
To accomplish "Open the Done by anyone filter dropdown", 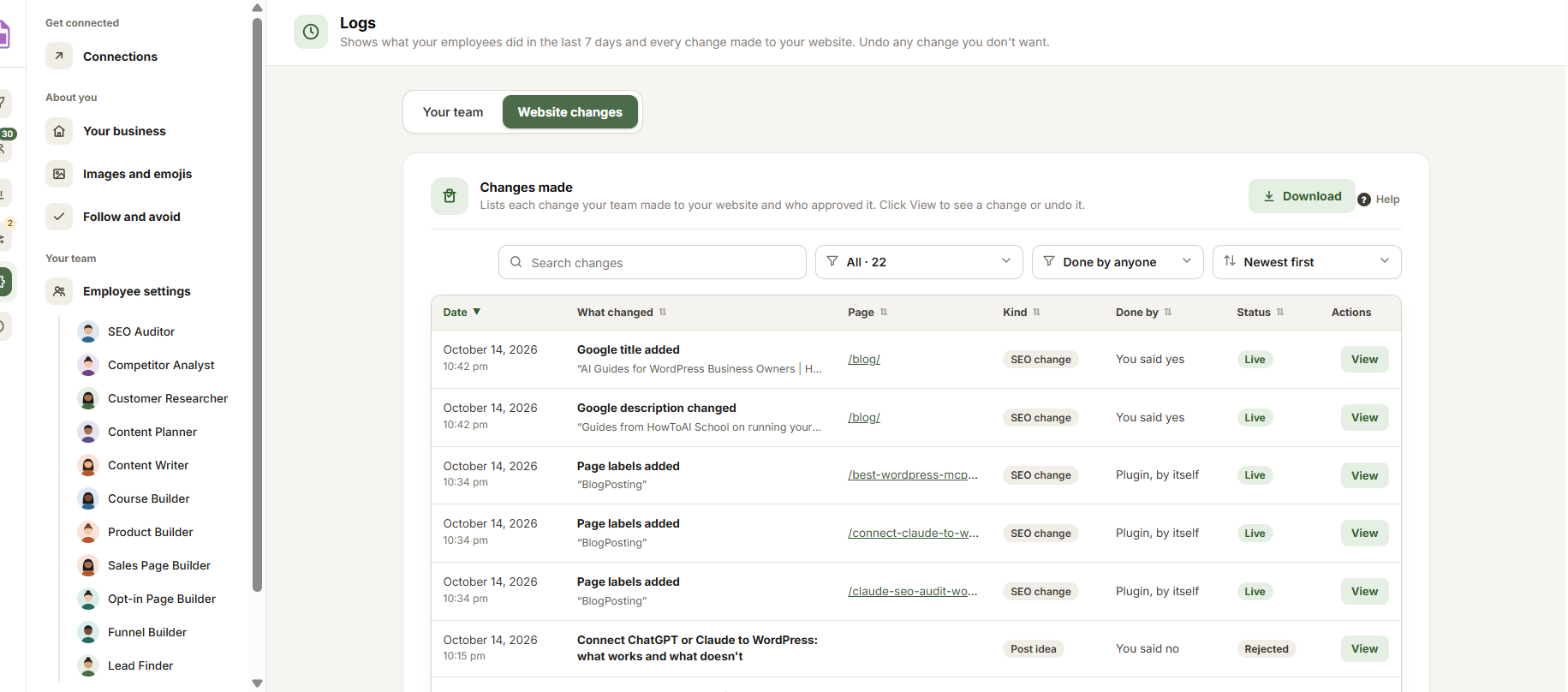I will click(1117, 262).
